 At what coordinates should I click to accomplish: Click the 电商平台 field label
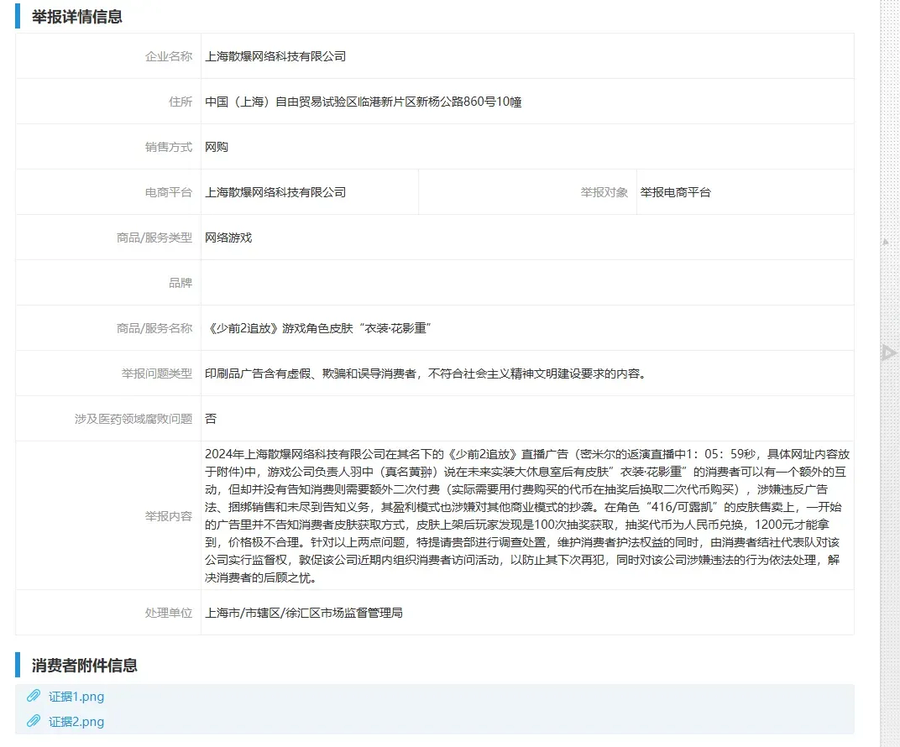tap(168, 192)
